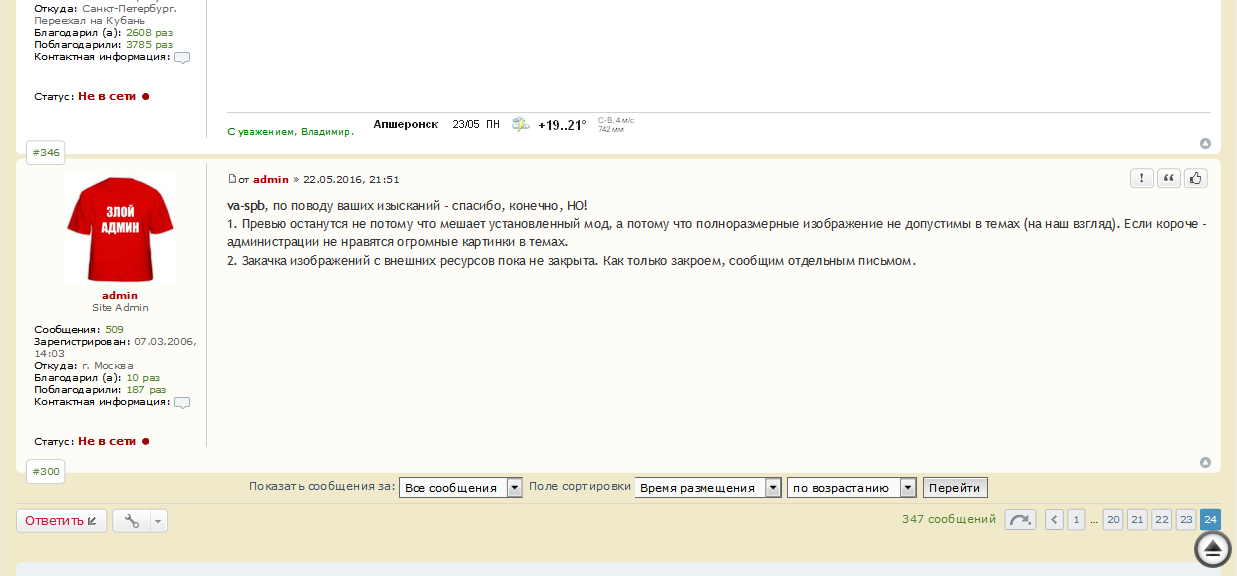Screen dimensions: 1237x576
Task: Click the back-to-top icon under admin's post
Action: 1205,462
